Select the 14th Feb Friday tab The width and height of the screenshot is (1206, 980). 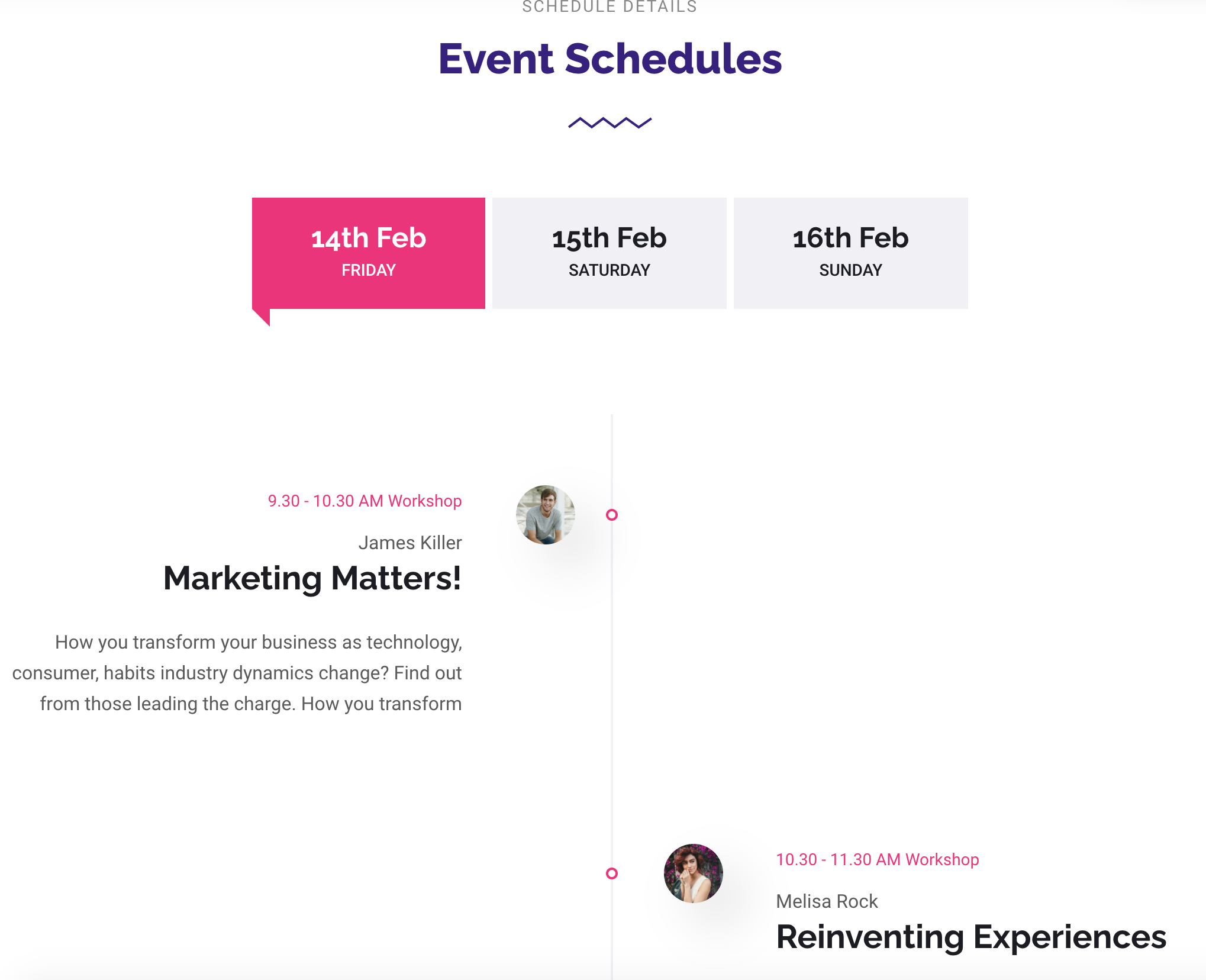pyautogui.click(x=368, y=253)
